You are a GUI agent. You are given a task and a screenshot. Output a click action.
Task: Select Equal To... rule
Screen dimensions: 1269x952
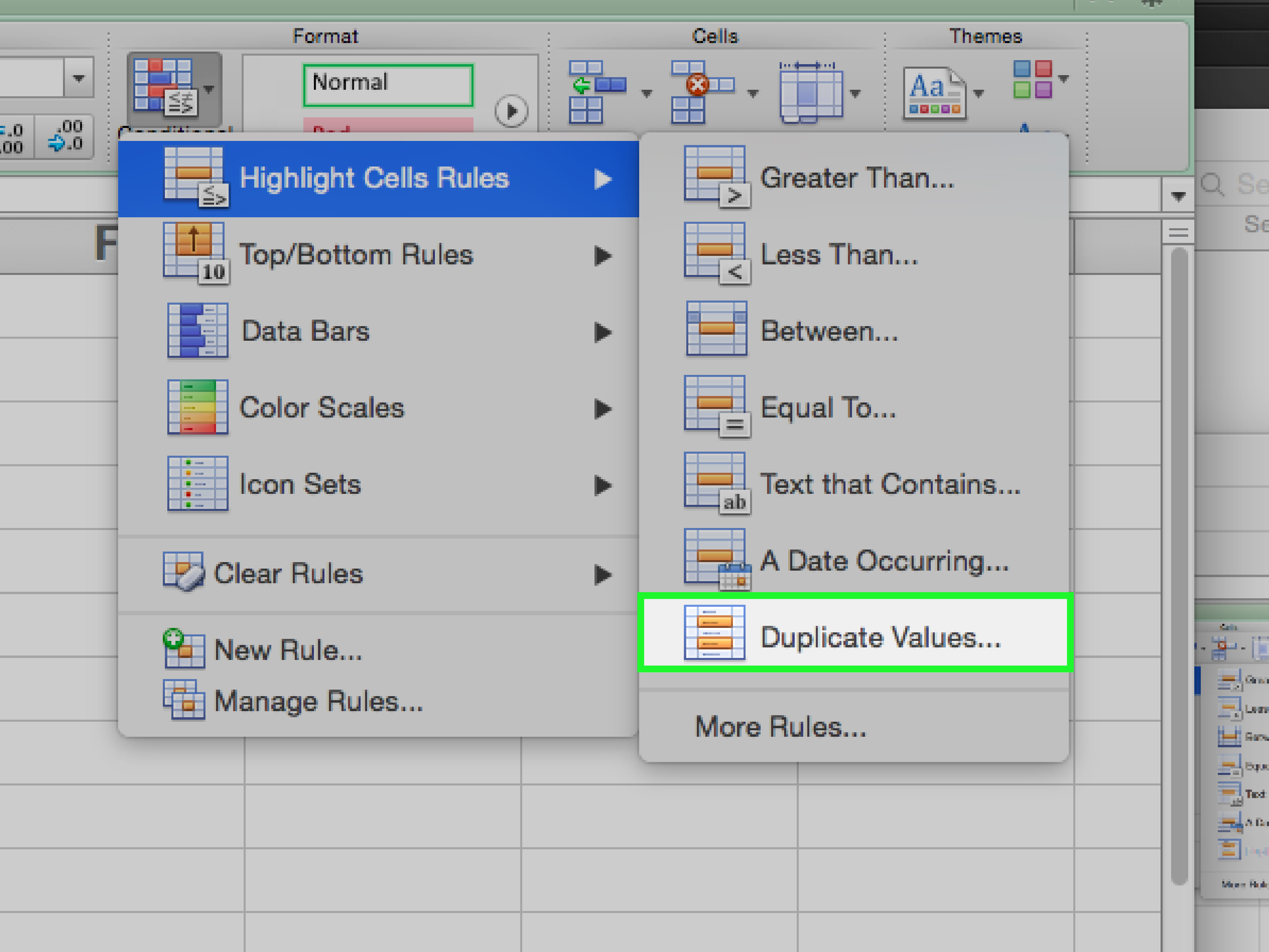point(854,408)
